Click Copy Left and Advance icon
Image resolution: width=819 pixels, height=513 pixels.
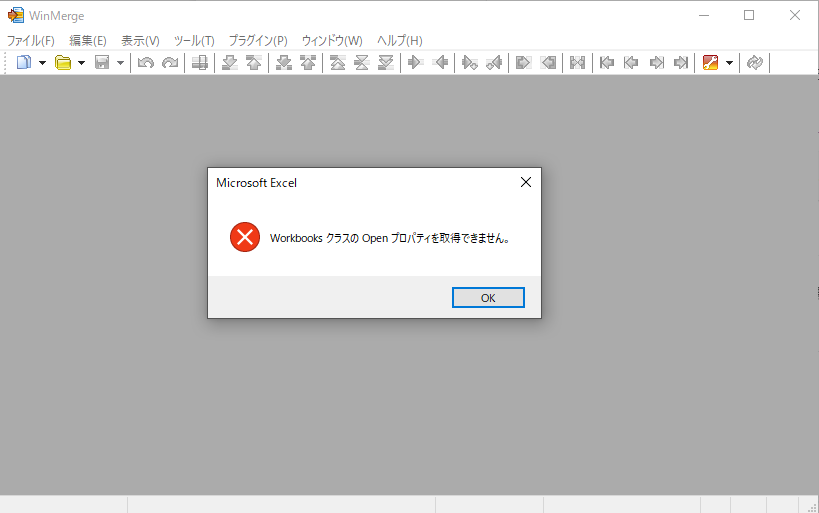(494, 63)
